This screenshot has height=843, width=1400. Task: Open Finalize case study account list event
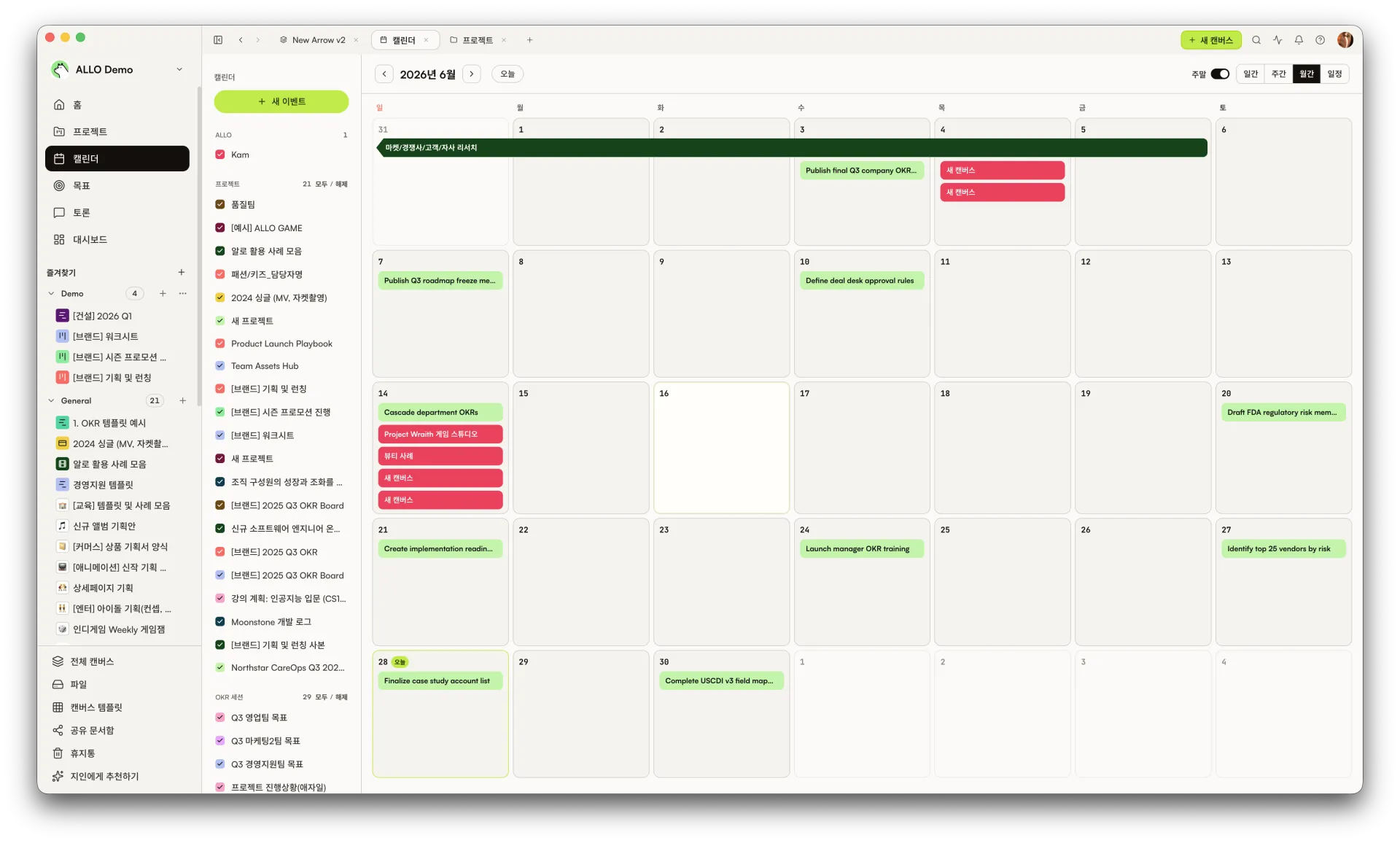pyautogui.click(x=440, y=681)
